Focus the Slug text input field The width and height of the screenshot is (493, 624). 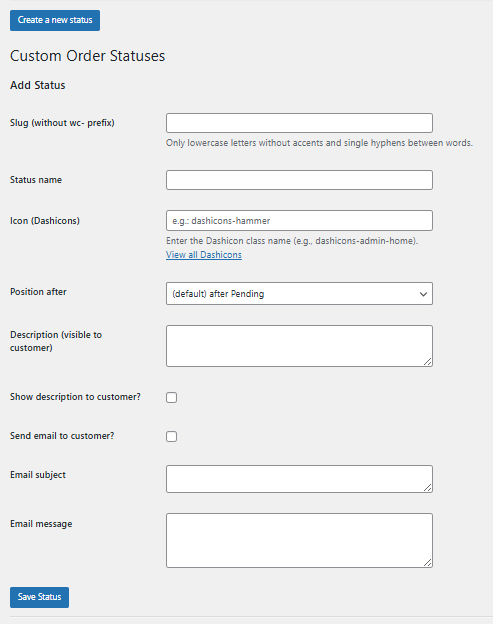pos(299,123)
